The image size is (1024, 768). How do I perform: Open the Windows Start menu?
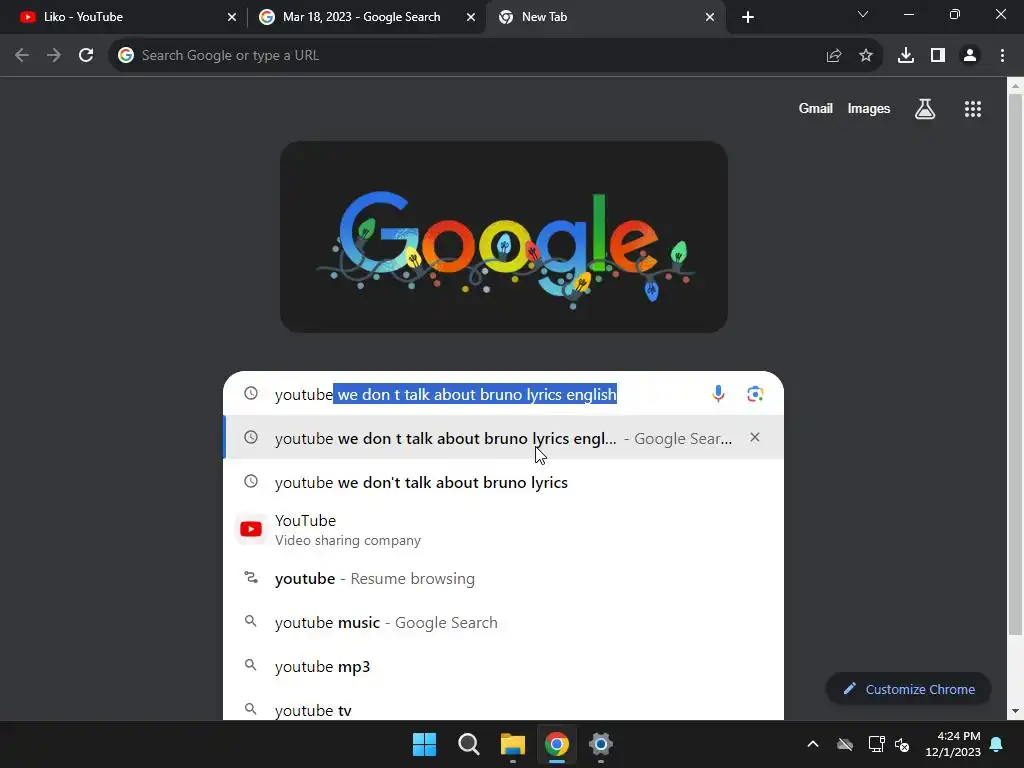(x=424, y=744)
